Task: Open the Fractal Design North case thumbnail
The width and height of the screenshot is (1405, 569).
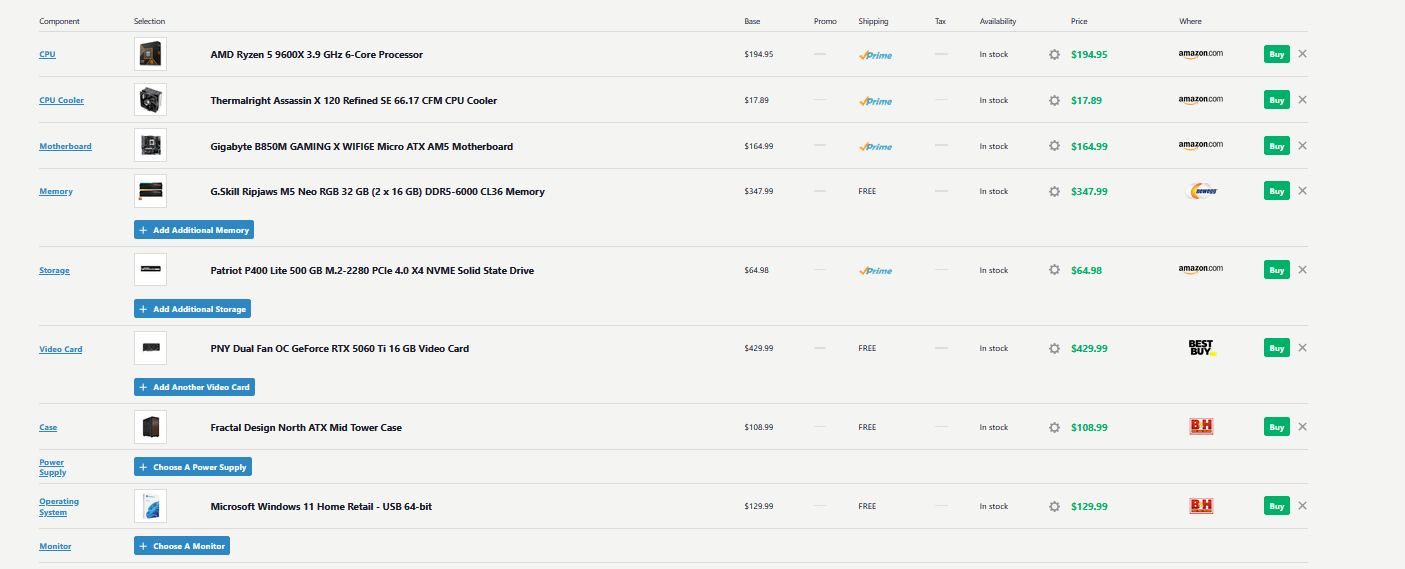Action: click(x=150, y=427)
